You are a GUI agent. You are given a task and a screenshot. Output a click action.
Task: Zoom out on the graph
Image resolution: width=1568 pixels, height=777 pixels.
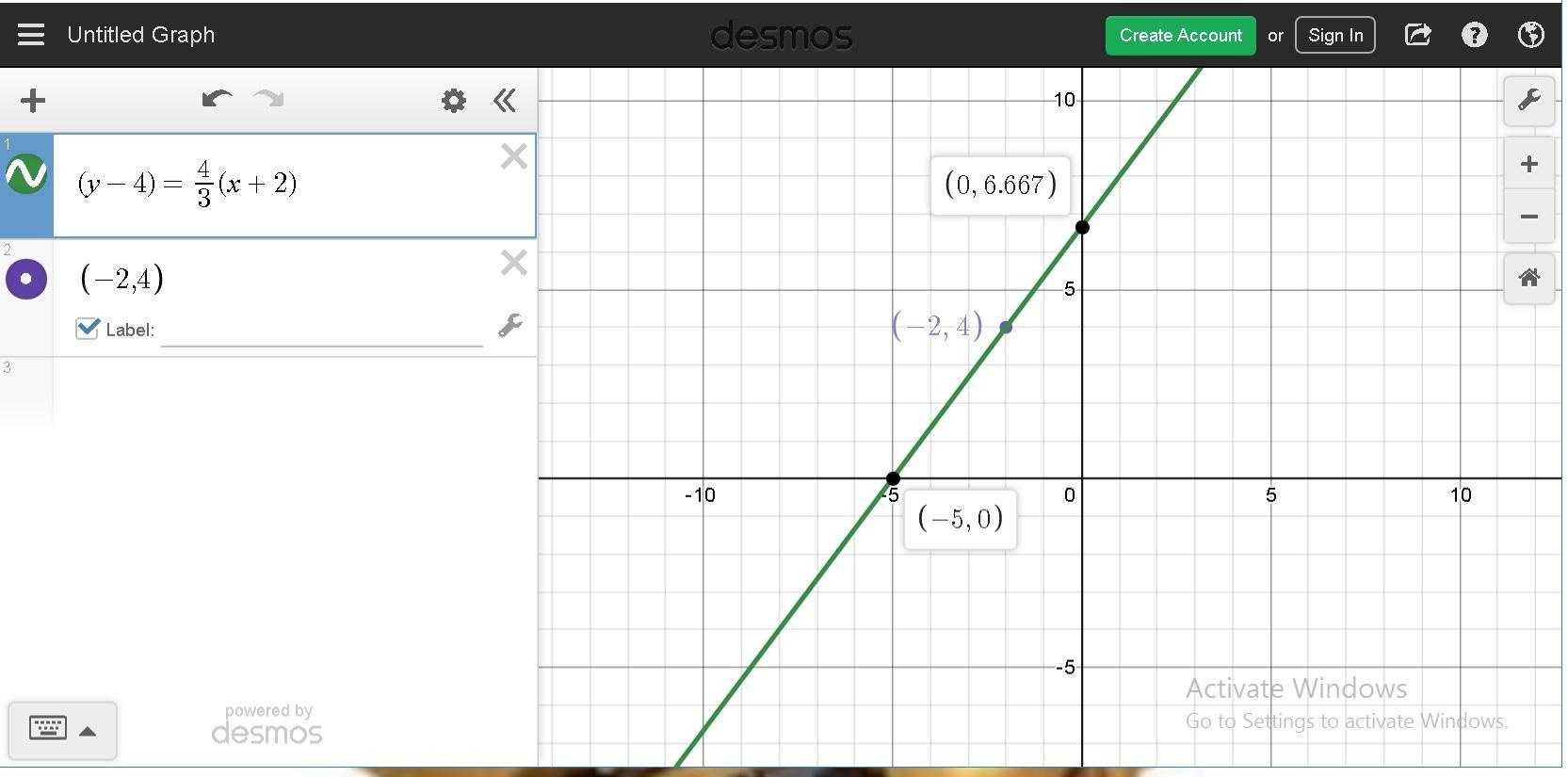click(1529, 217)
